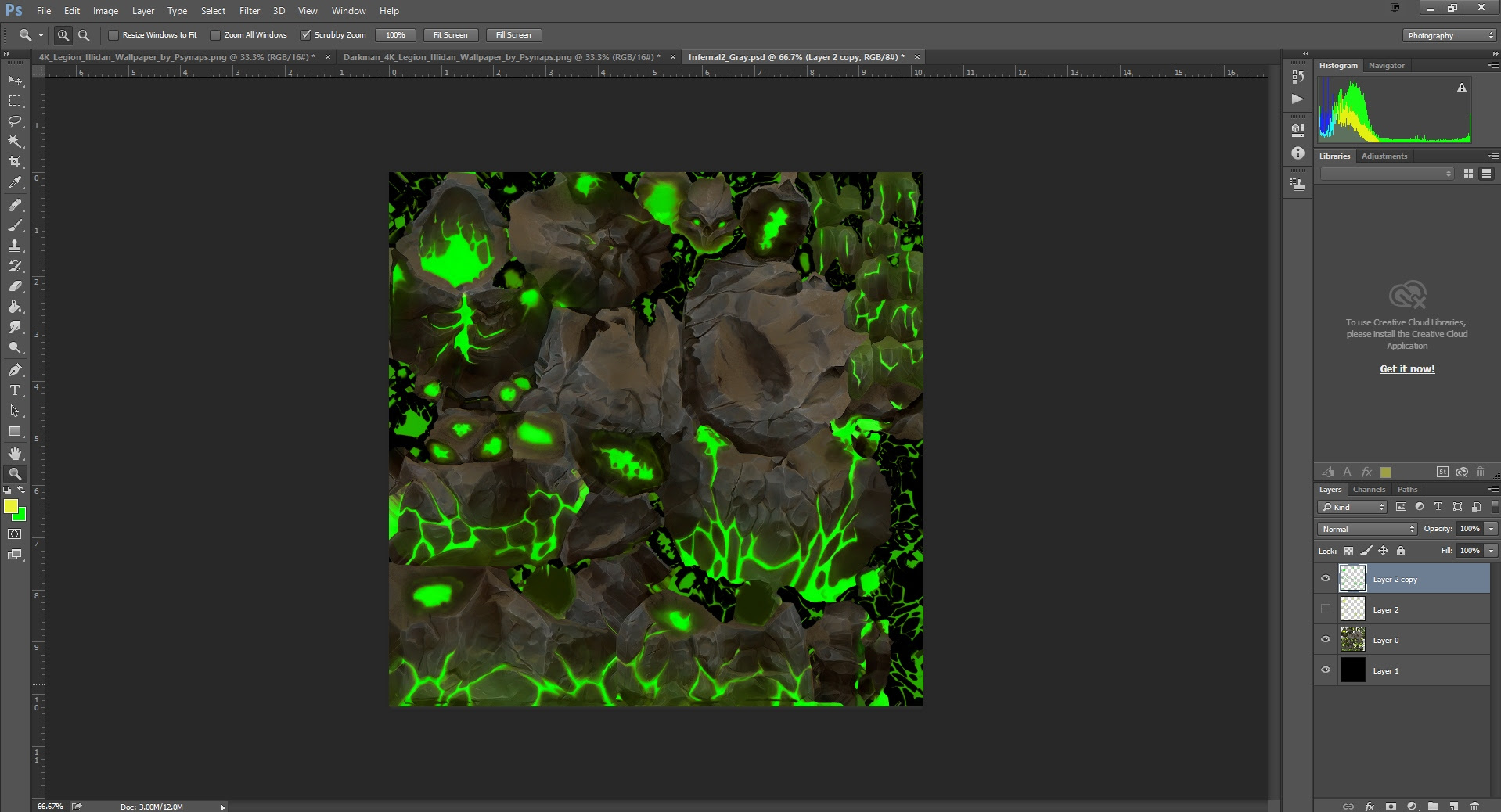The height and width of the screenshot is (812, 1501).
Task: Select the Eyedropper tool
Action: 15,182
